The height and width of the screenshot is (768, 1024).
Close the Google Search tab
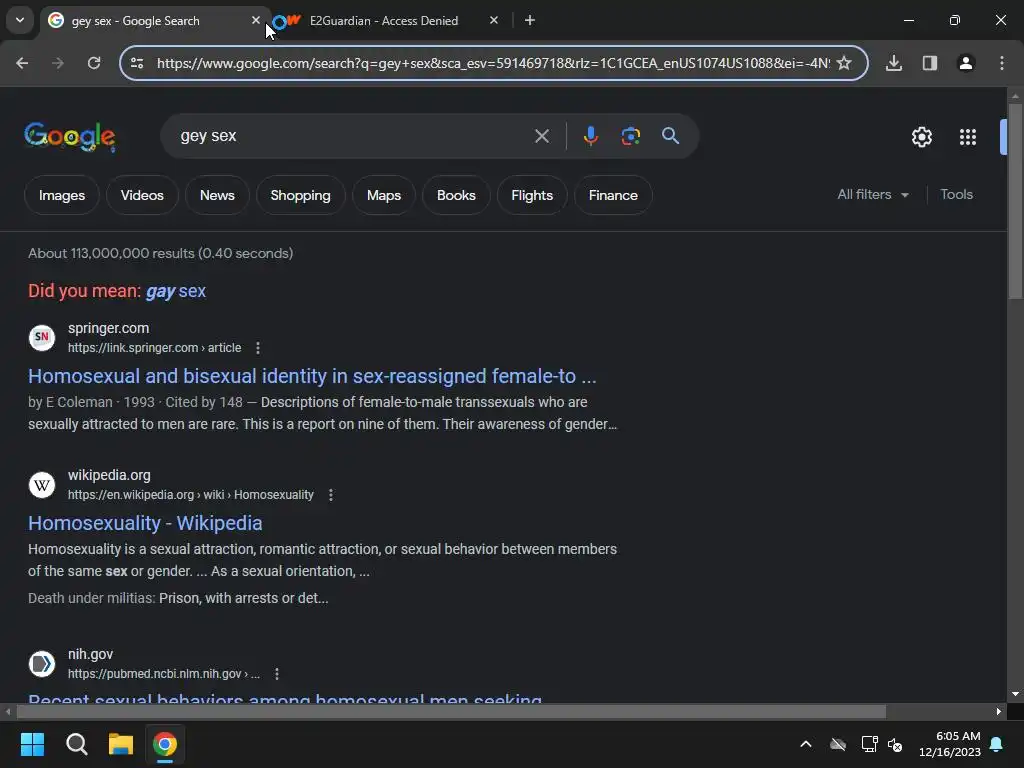click(255, 20)
